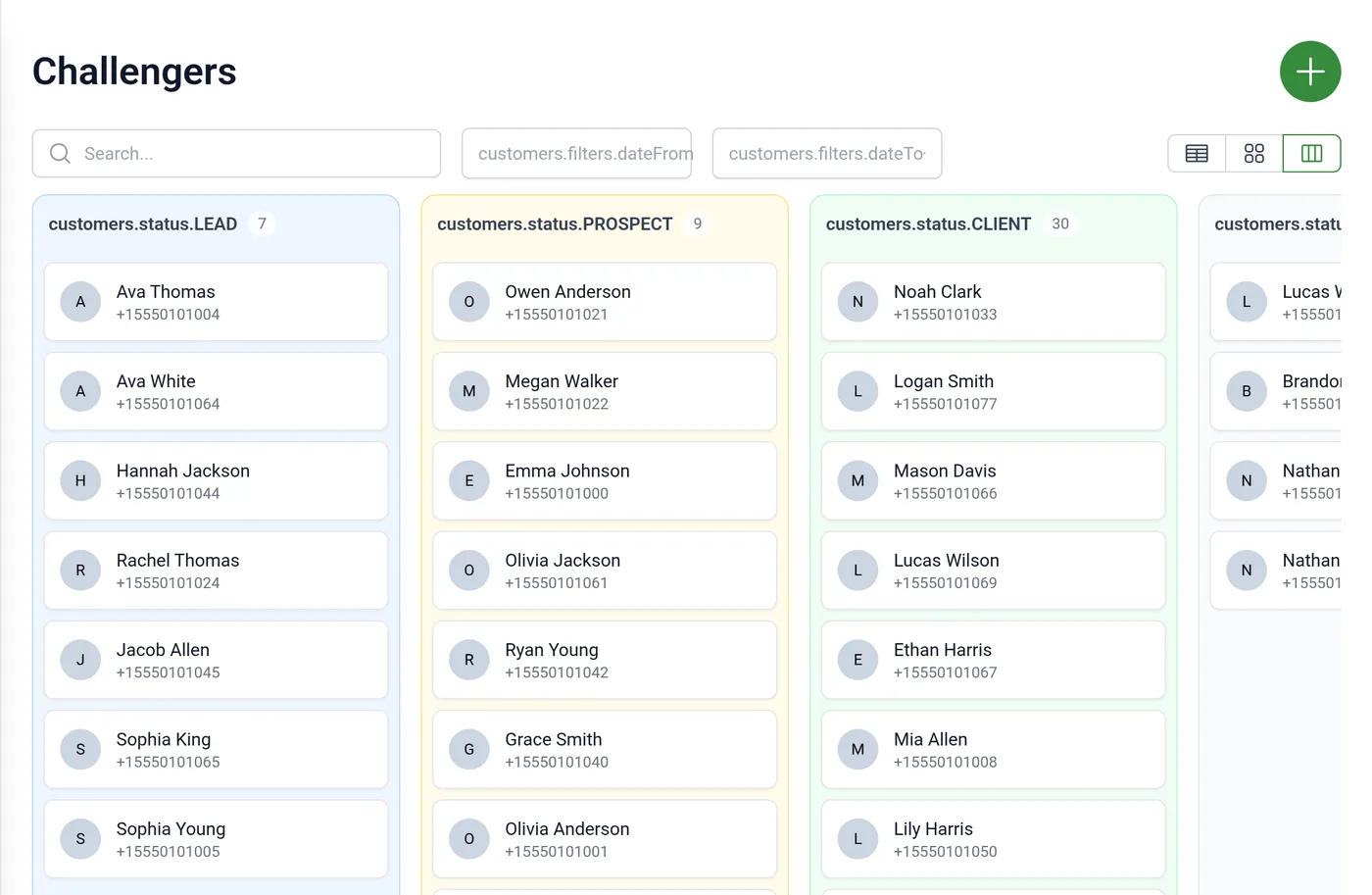Image resolution: width=1372 pixels, height=895 pixels.
Task: Open the dateFrom filter field
Action: [x=576, y=154]
